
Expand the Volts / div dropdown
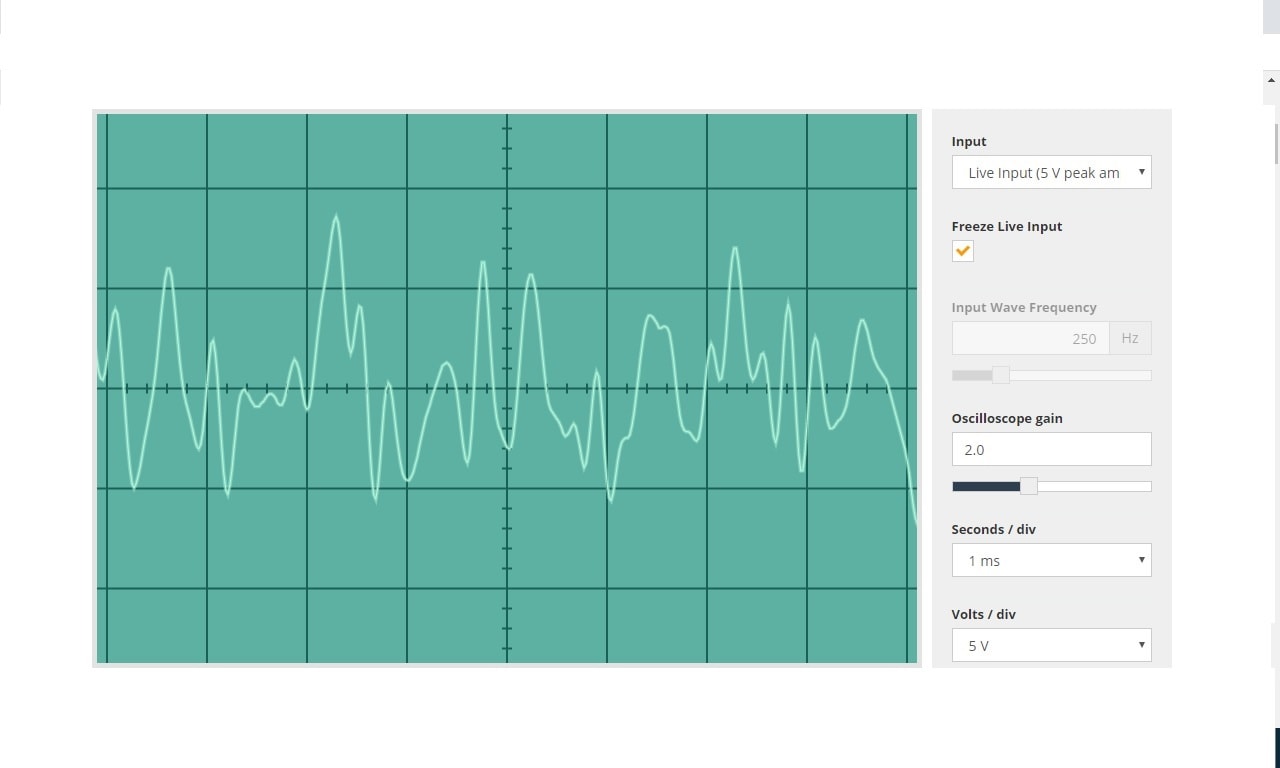pos(1051,645)
